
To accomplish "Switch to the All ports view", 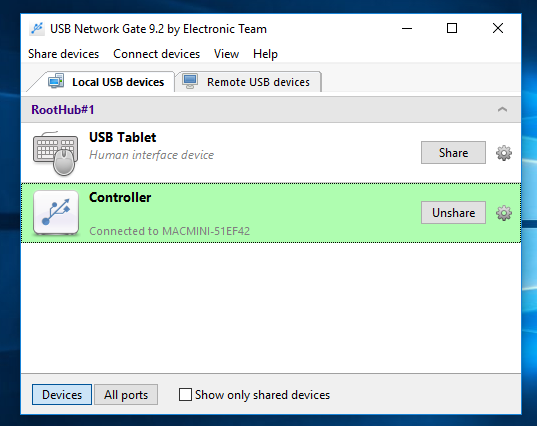I will pyautogui.click(x=126, y=394).
